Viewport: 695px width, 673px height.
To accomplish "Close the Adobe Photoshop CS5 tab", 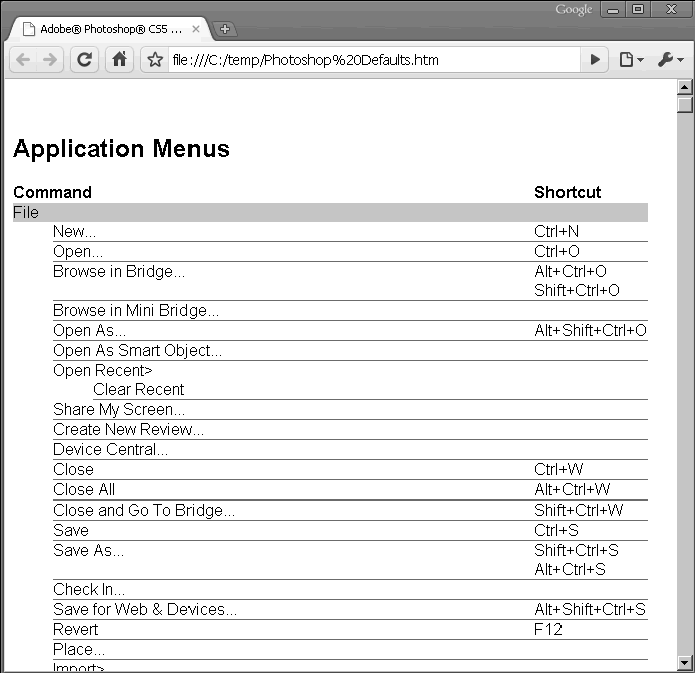I will click(x=195, y=29).
